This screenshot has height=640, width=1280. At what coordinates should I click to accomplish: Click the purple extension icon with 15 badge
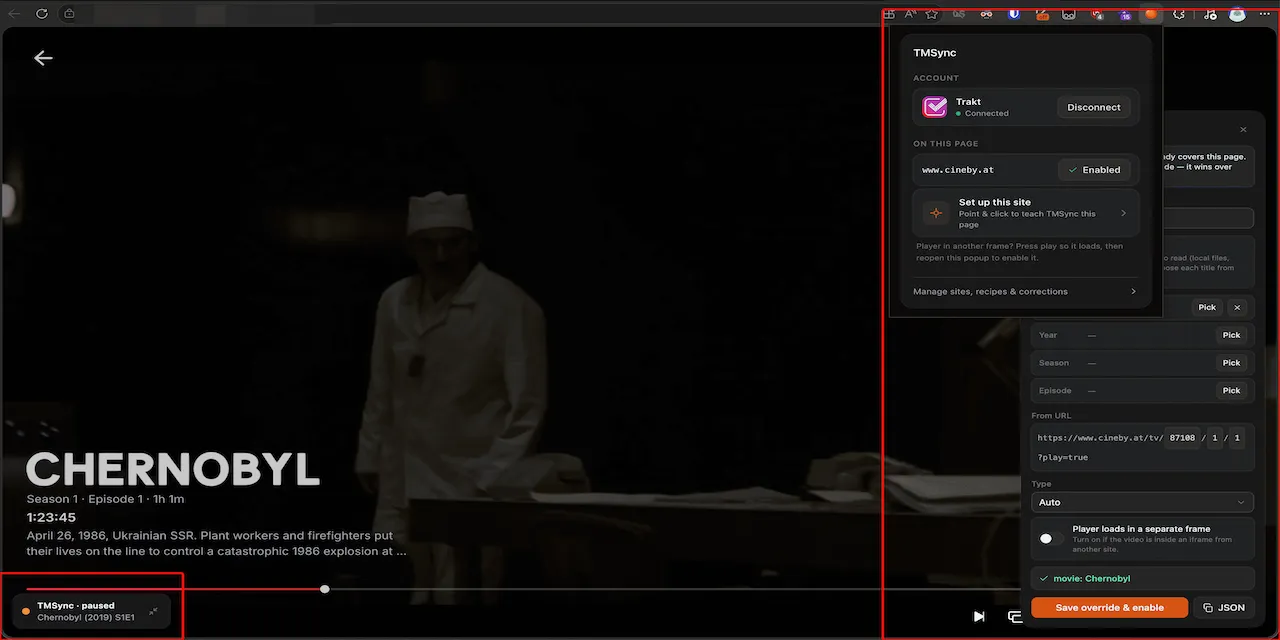coord(1125,15)
